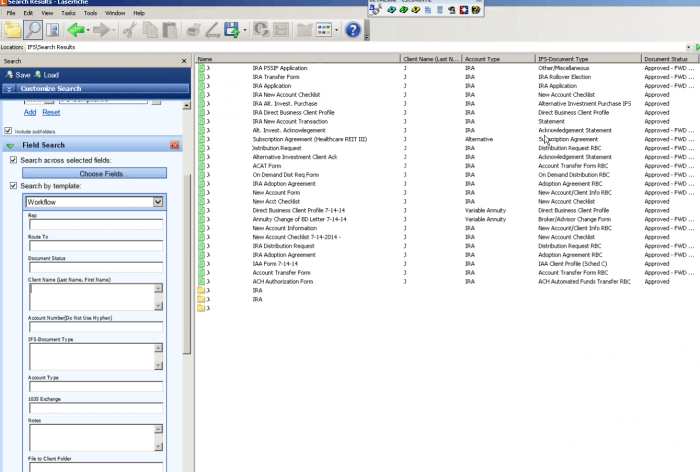Click red-blue star icon in floating toolbar

click(464, 9)
